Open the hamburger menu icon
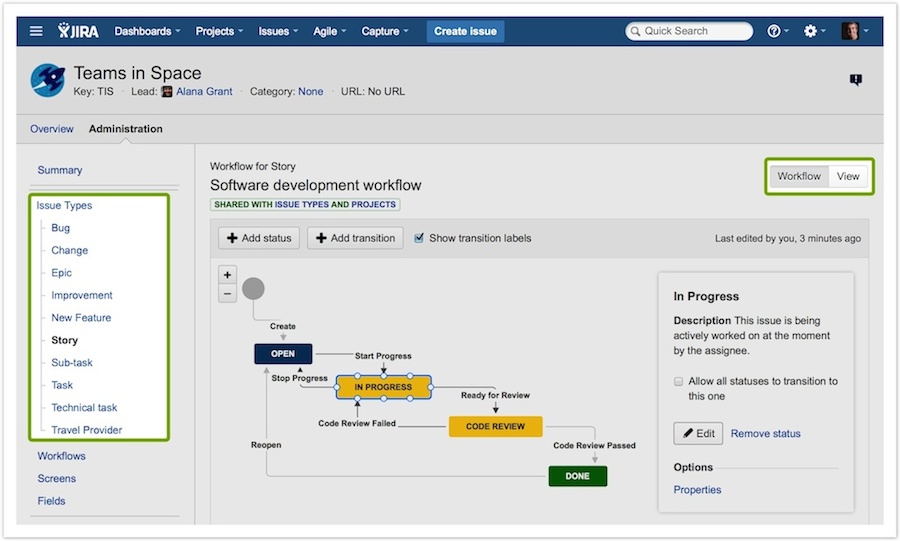Screen dimensions: 900x541 click(36, 31)
